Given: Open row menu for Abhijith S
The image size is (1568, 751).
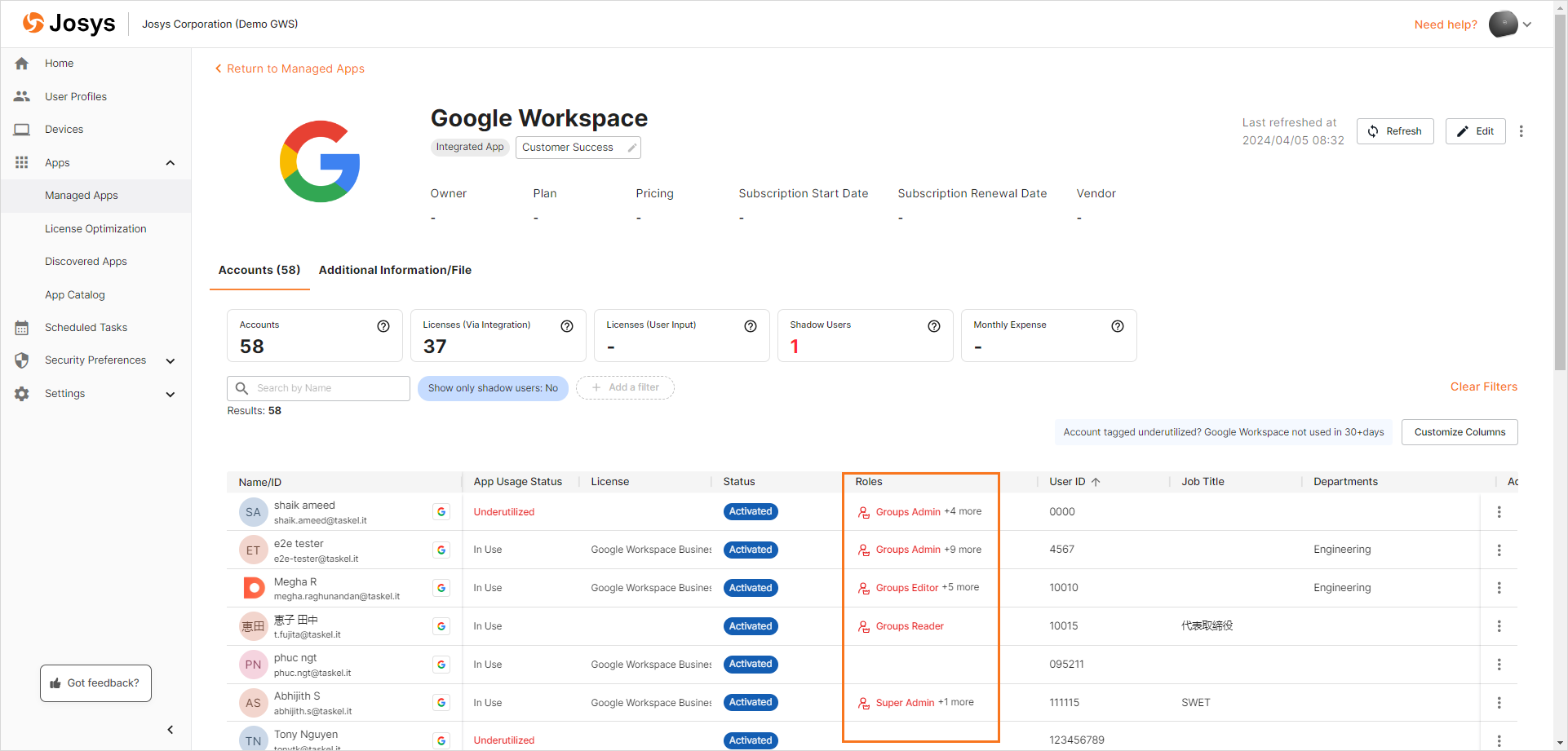Looking at the screenshot, I should click(x=1499, y=703).
